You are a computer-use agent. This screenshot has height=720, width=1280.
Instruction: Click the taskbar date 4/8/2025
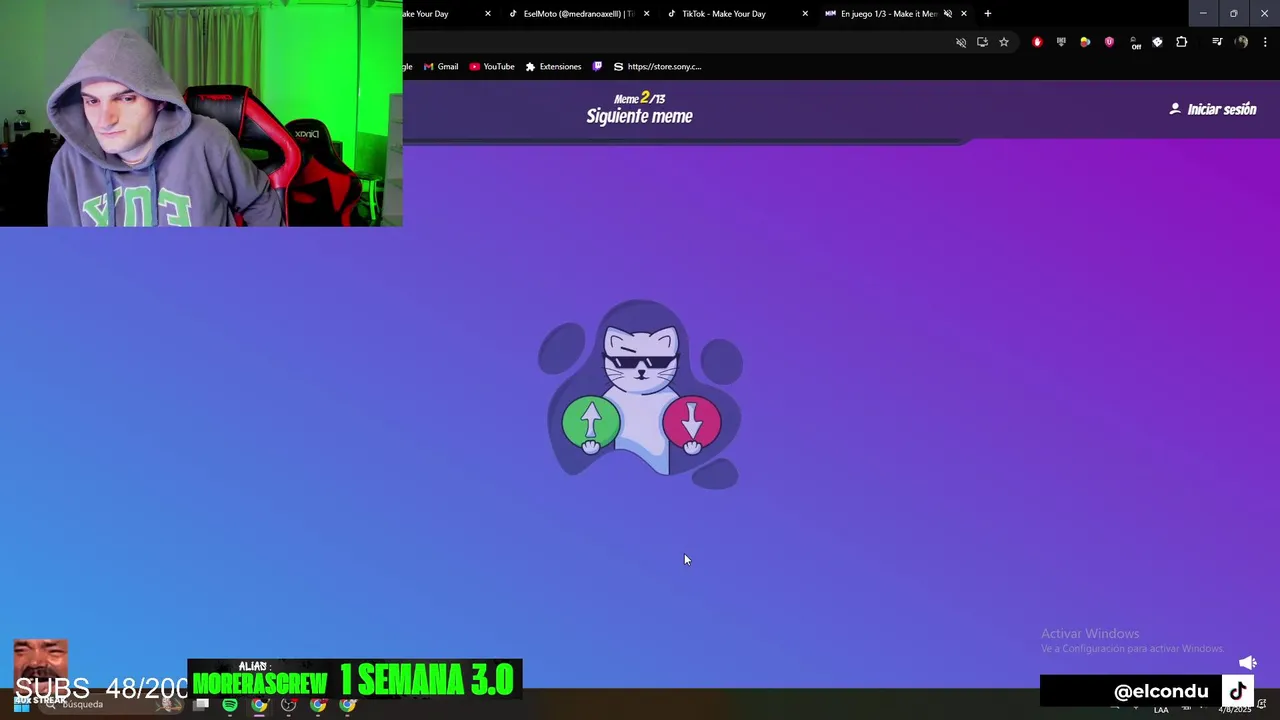click(1235, 709)
